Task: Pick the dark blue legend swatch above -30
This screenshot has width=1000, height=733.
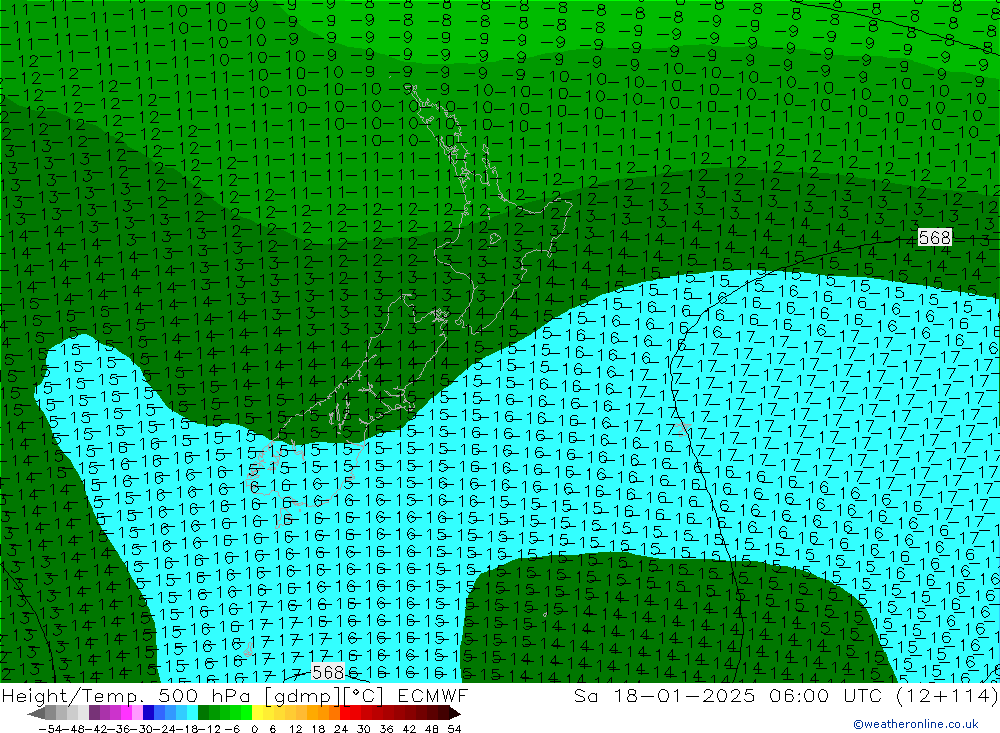Action: (x=148, y=713)
